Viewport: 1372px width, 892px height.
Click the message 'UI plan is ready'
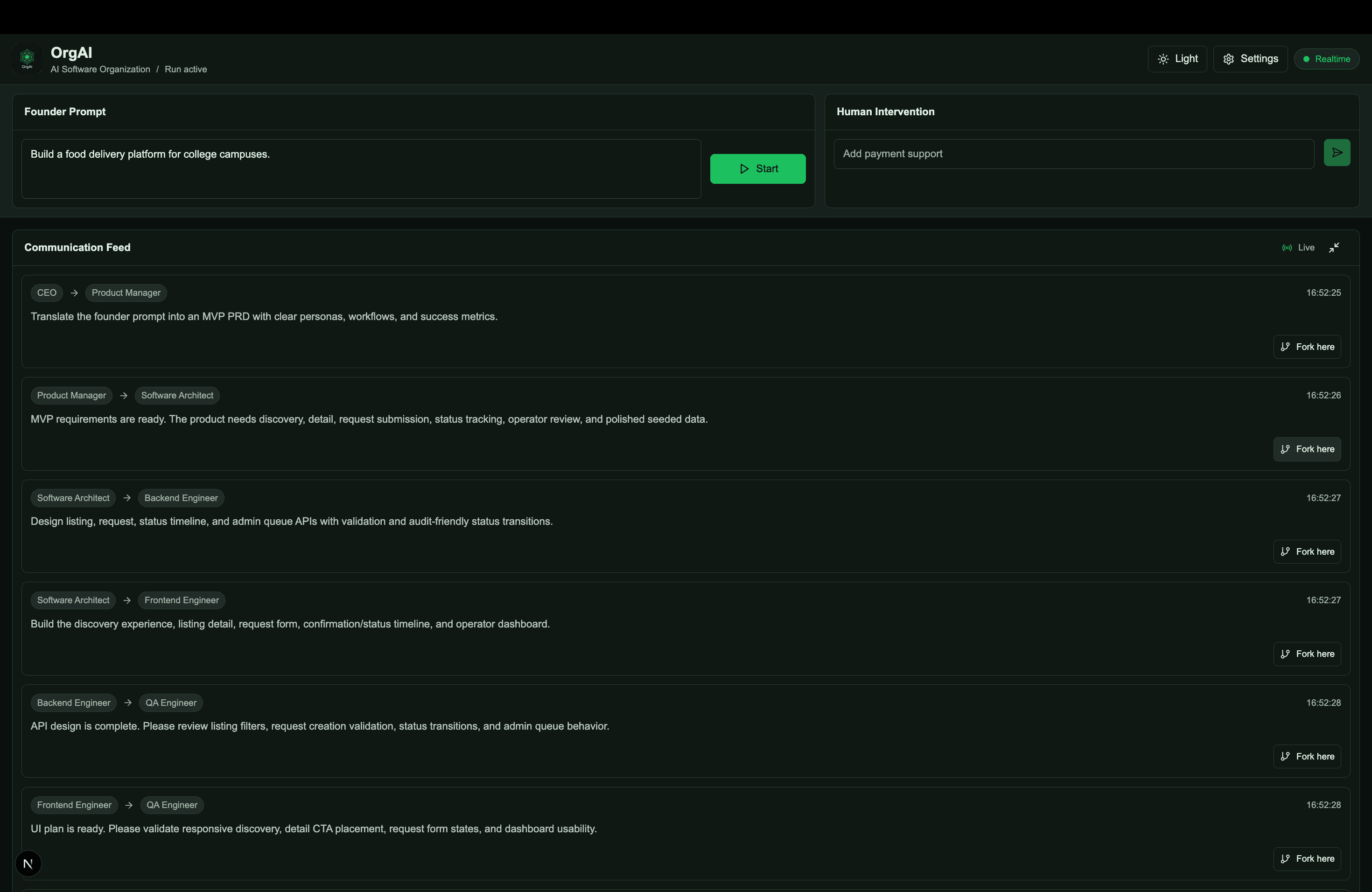click(314, 829)
